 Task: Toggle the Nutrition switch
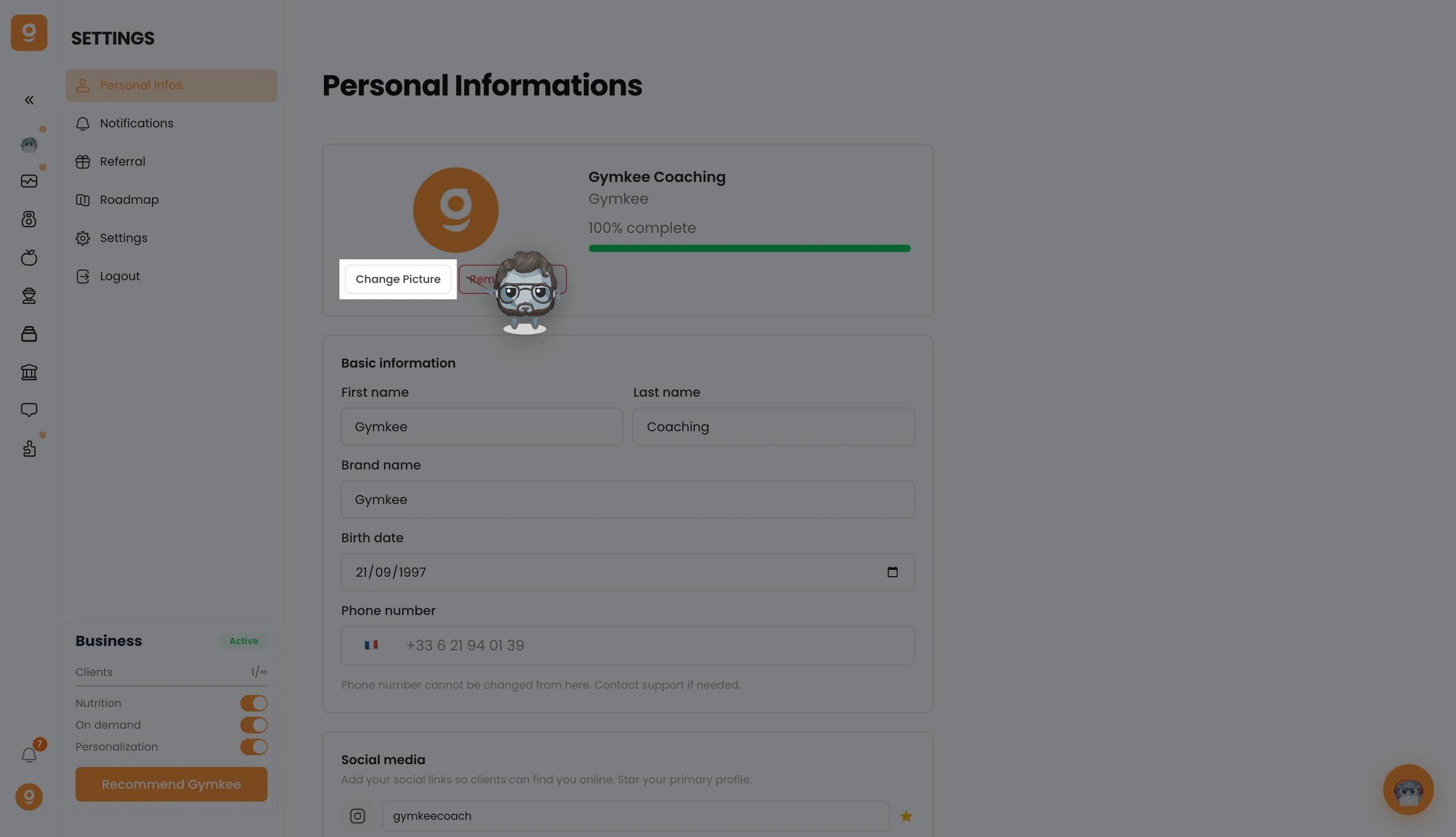254,703
